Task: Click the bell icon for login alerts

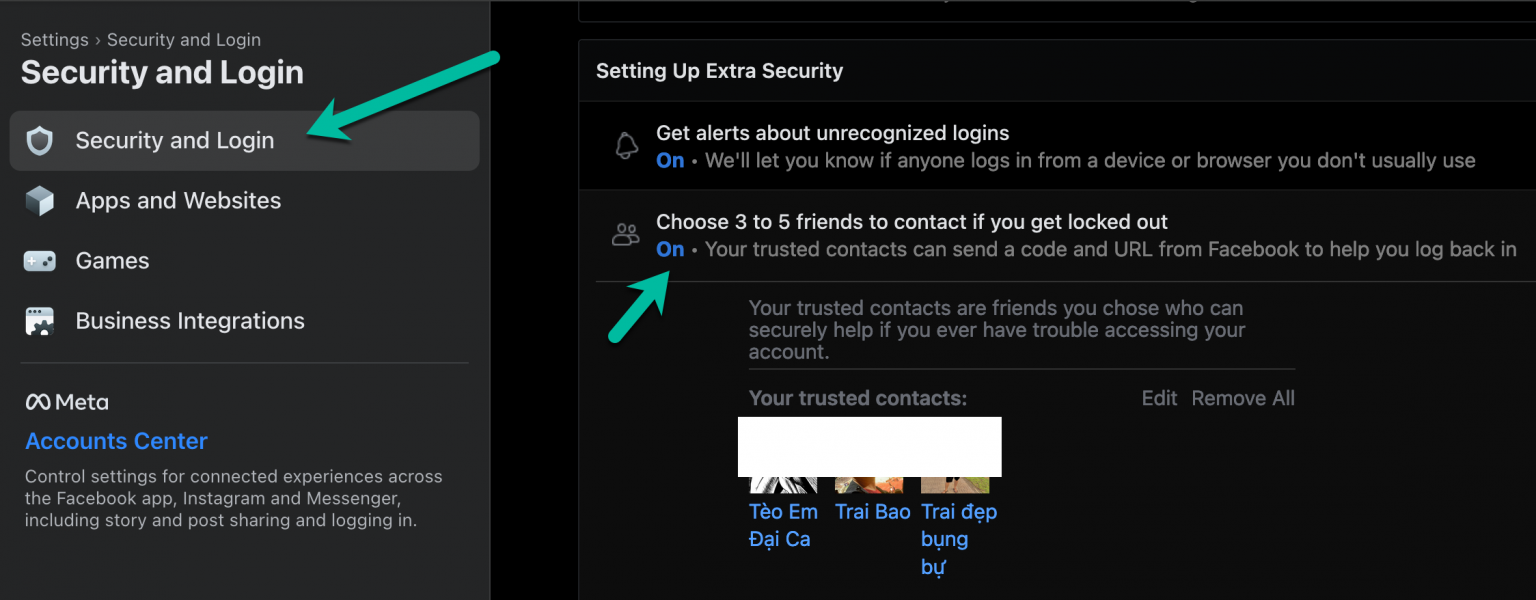Action: [x=627, y=146]
